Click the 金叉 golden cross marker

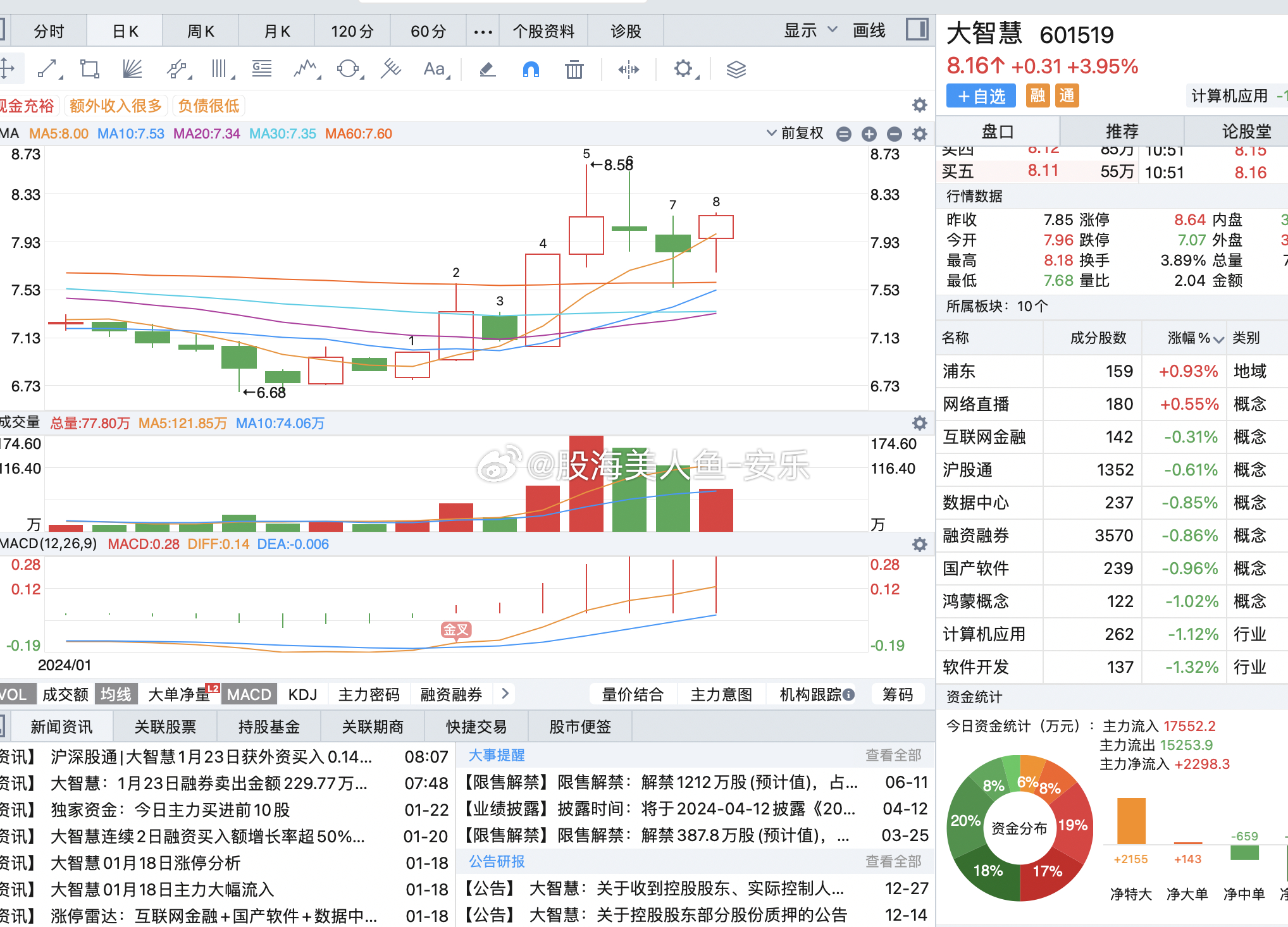point(456,630)
